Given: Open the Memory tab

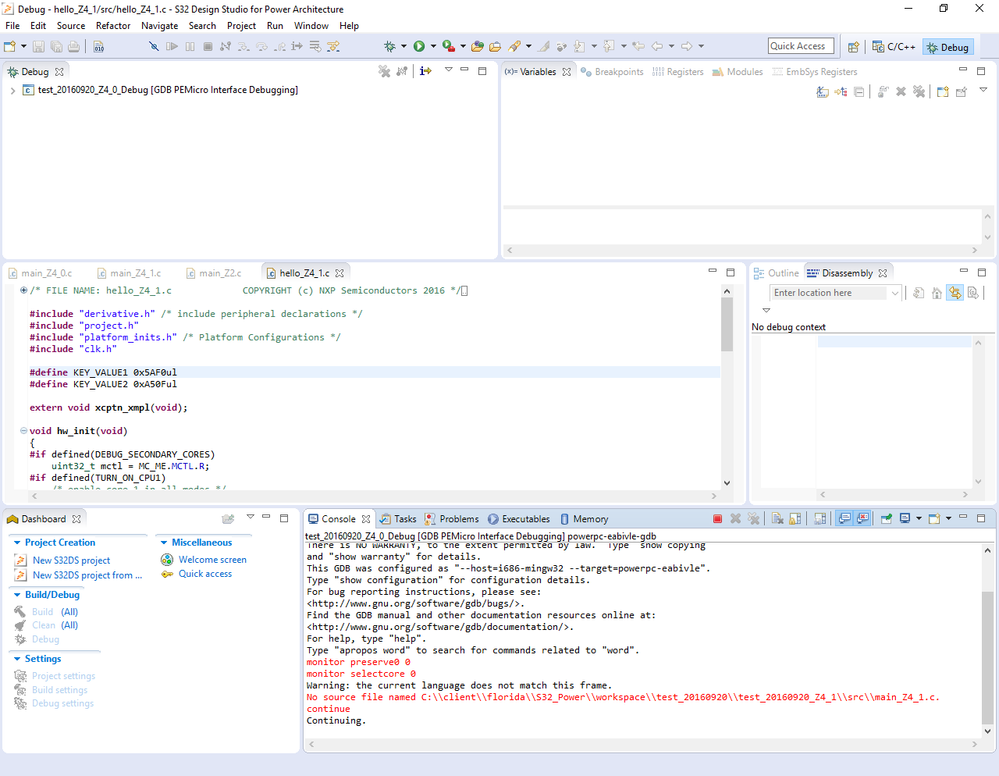Looking at the screenshot, I should tap(584, 519).
